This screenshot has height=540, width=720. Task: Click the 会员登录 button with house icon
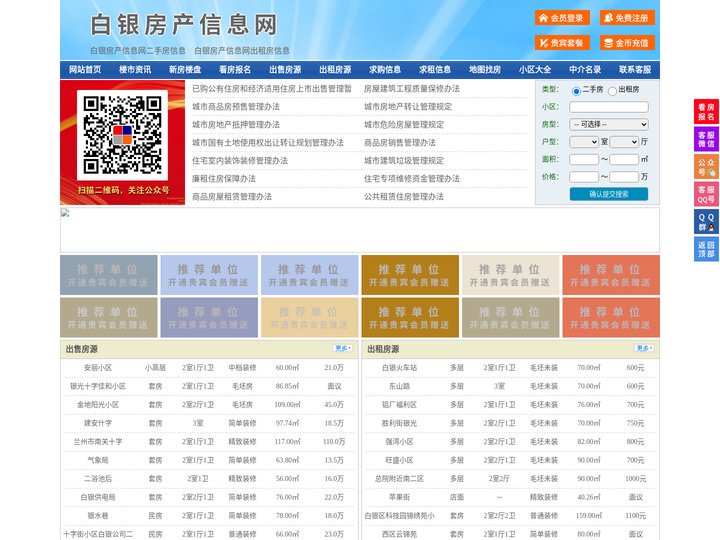pos(562,18)
